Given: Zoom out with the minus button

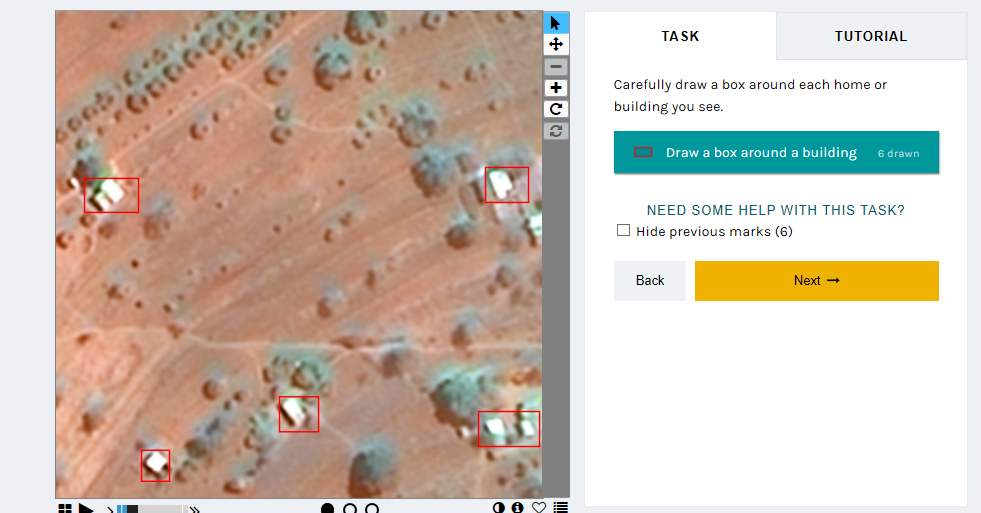Looking at the screenshot, I should 556,66.
